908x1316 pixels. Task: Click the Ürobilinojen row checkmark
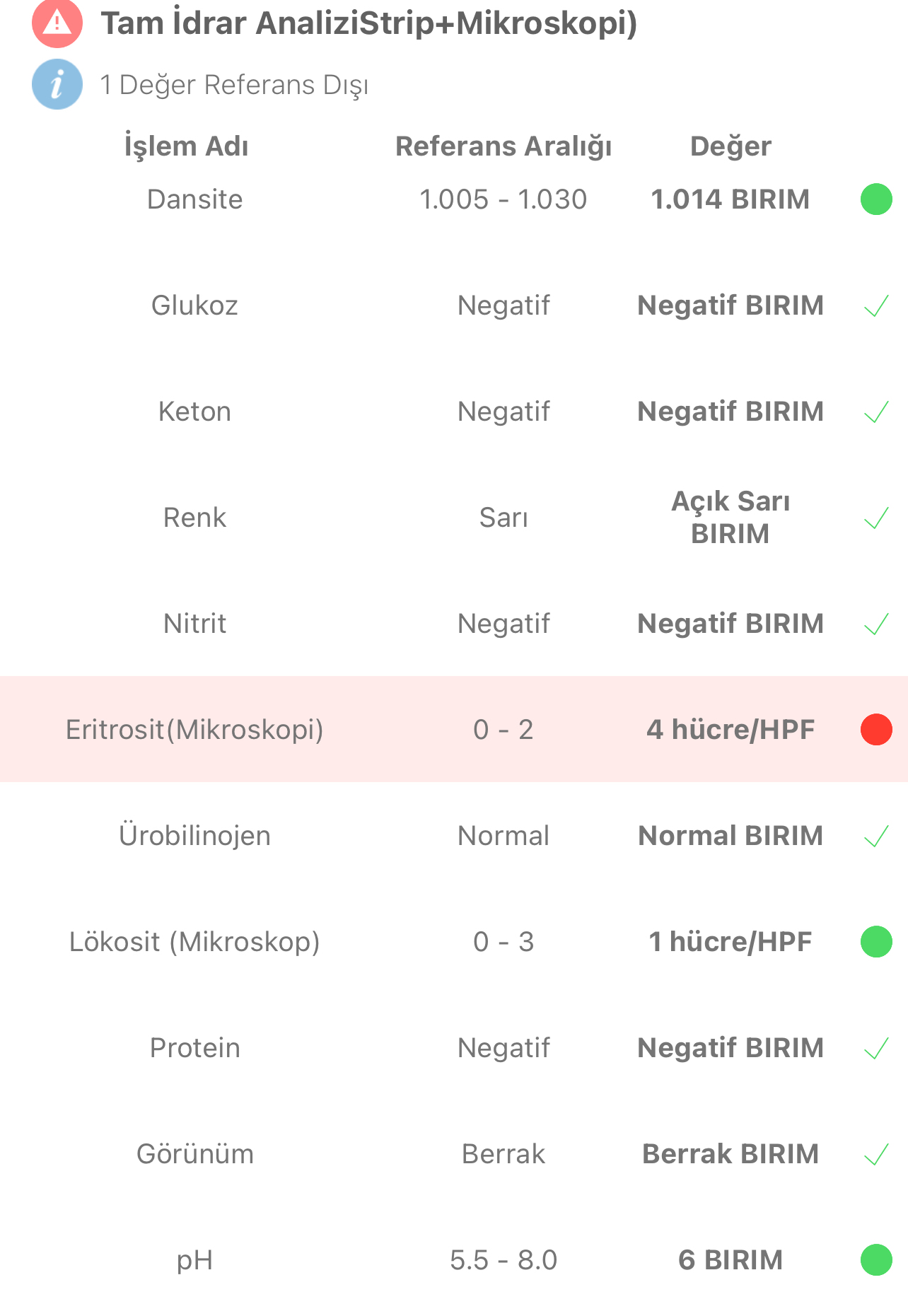pyautogui.click(x=876, y=837)
